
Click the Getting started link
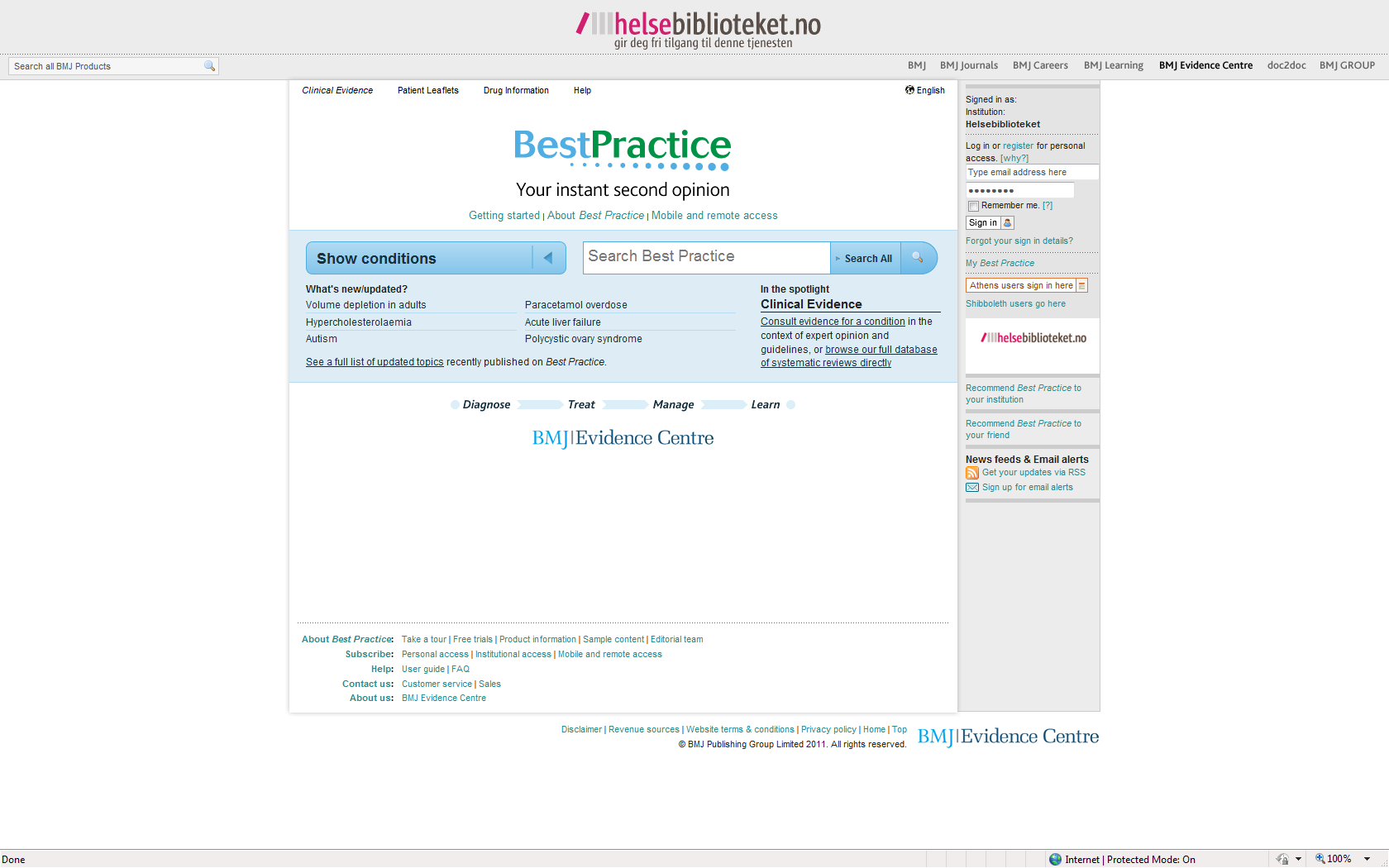[504, 216]
